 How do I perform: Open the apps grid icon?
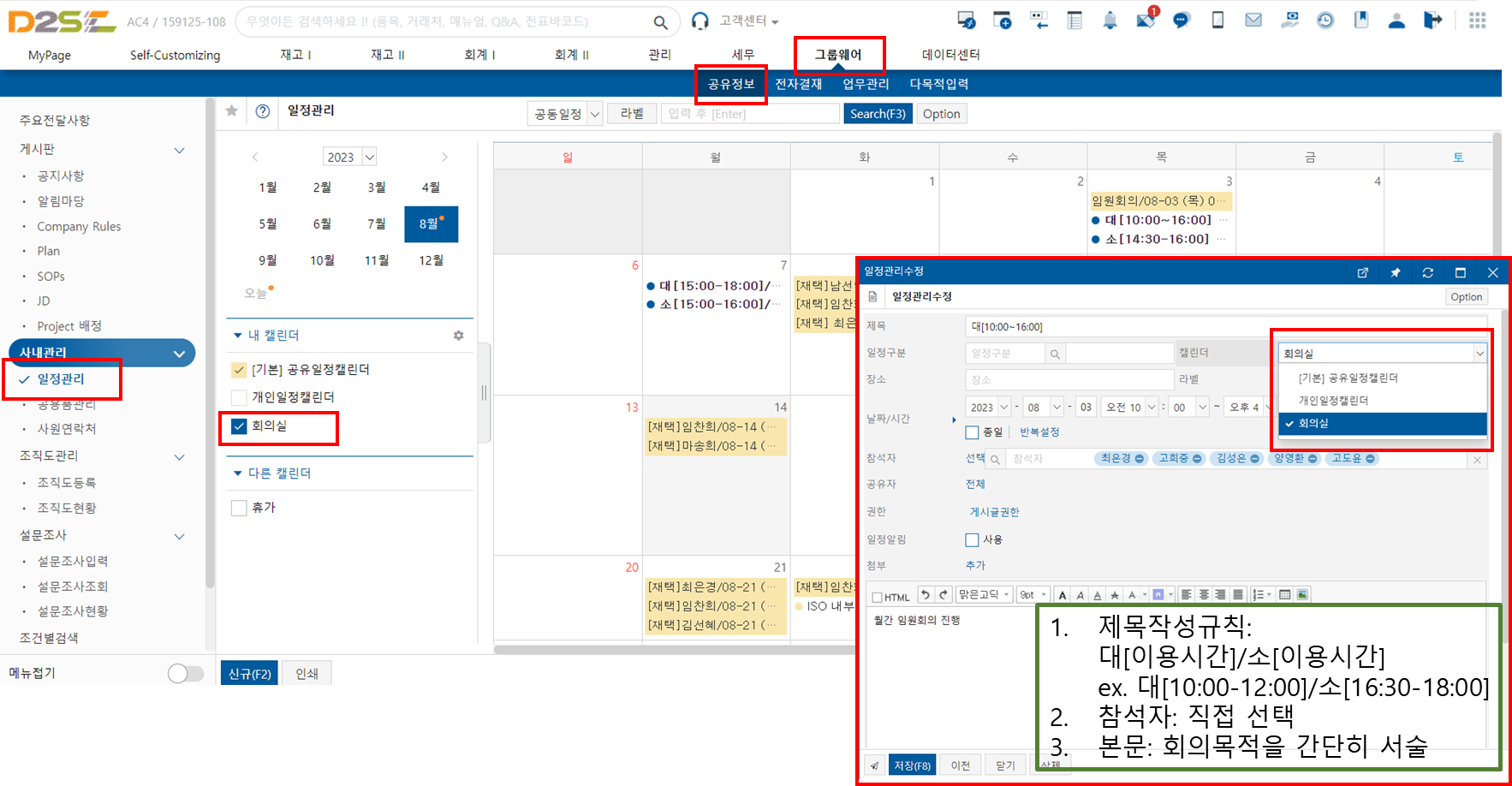pyautogui.click(x=1478, y=21)
